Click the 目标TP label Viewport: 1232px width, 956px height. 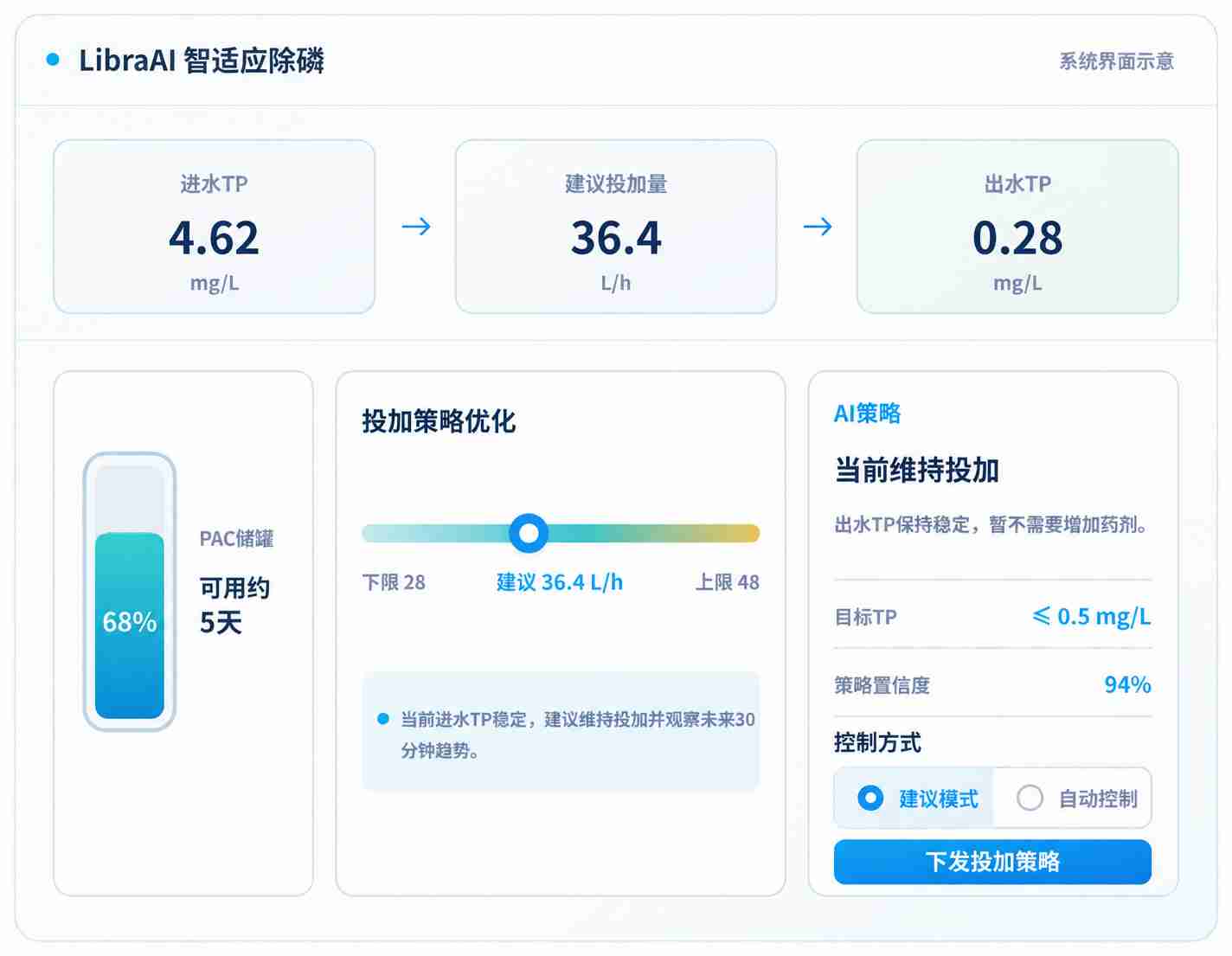coord(865,617)
